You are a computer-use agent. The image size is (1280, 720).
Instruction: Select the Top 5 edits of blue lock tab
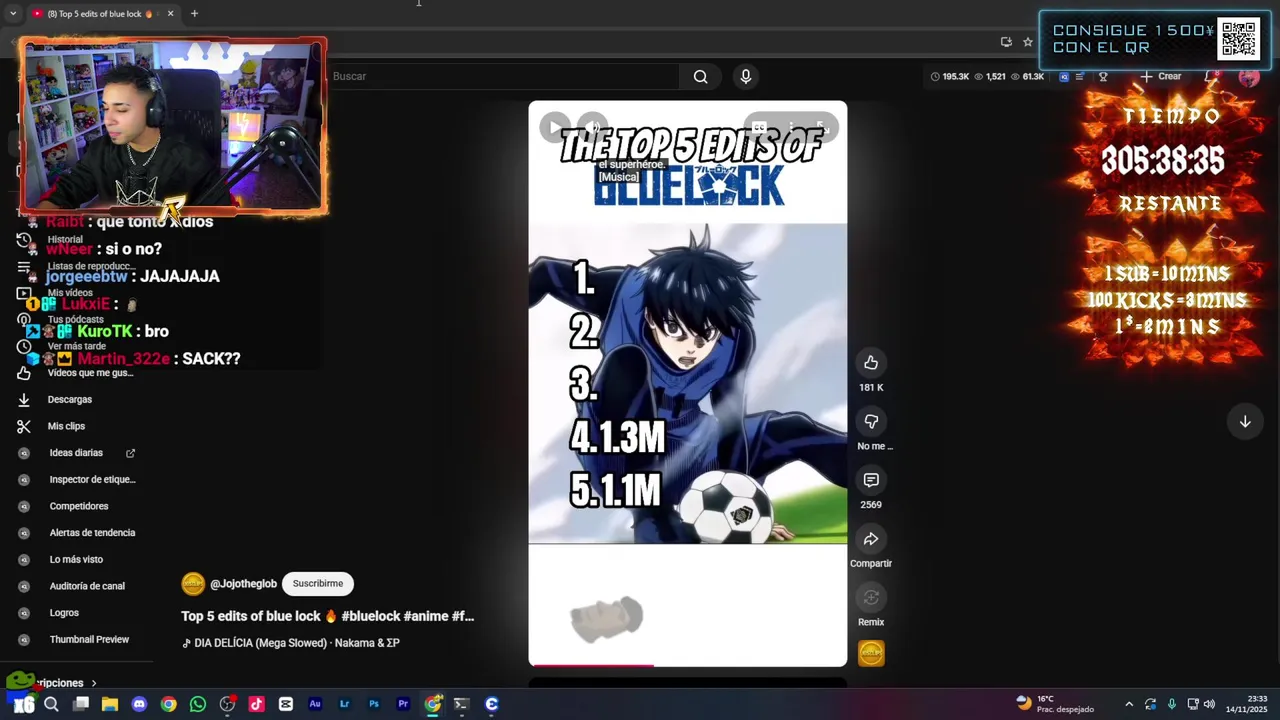click(100, 14)
